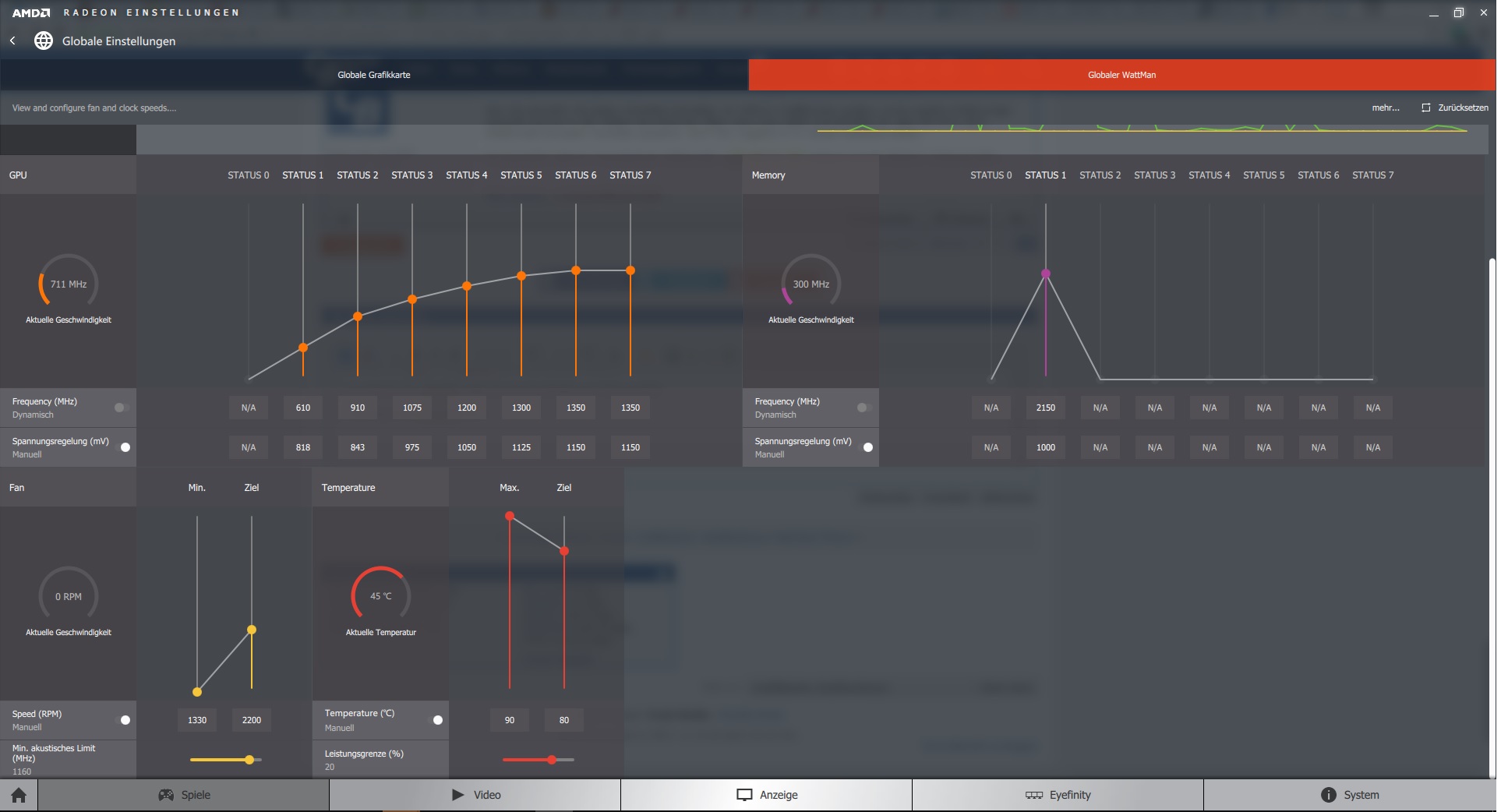Click GPU Status 1 frequency field 610
1501x812 pixels.
[303, 408]
